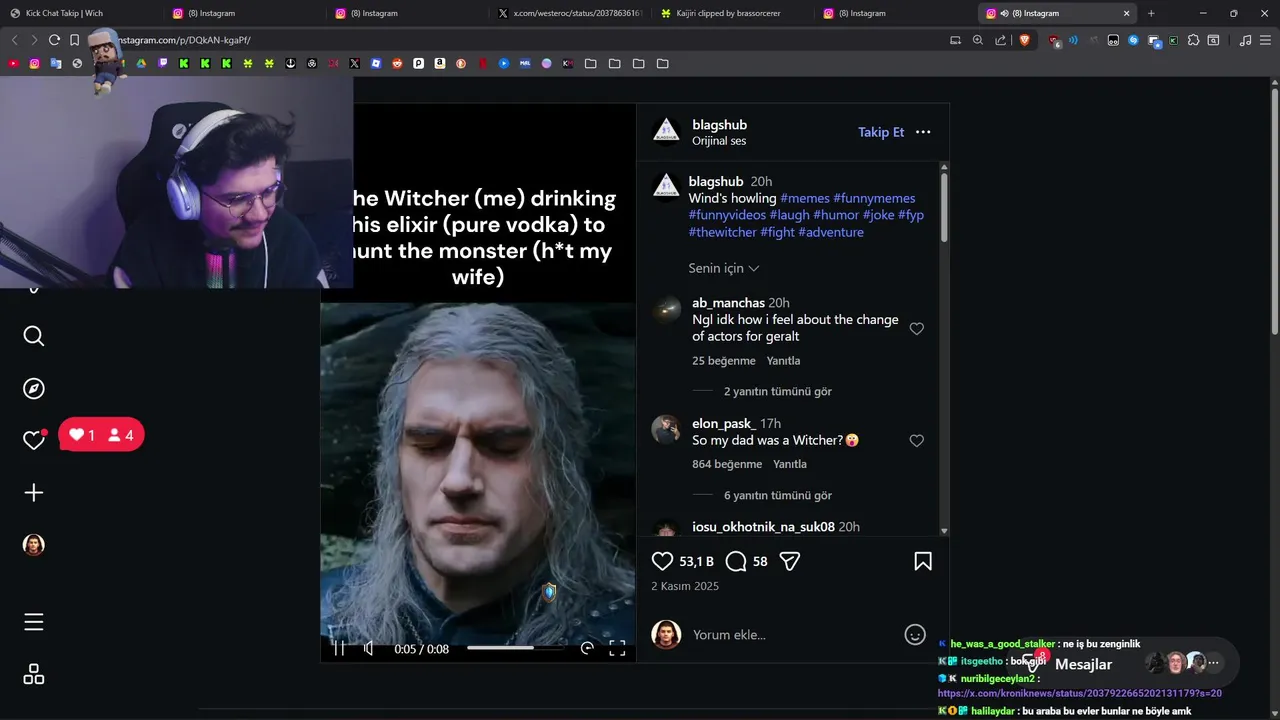
Task: Click the address bar URL
Action: click(x=185, y=40)
